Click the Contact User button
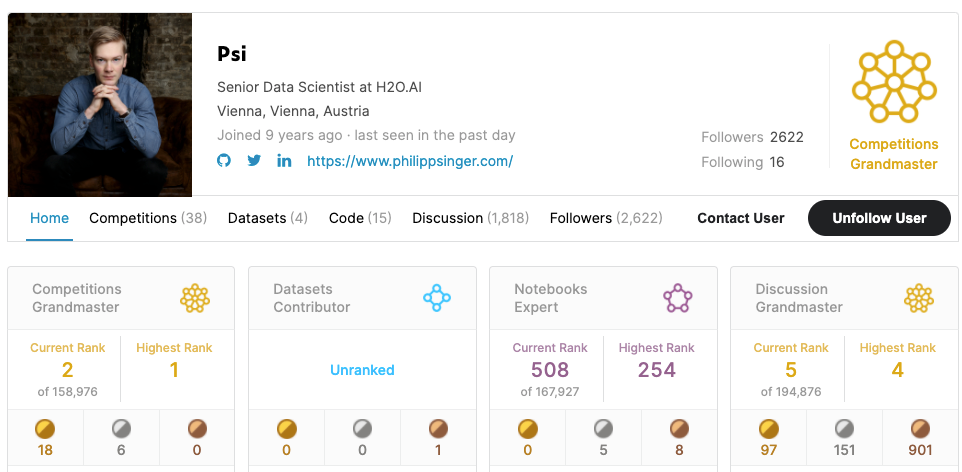962x472 pixels. click(x=740, y=218)
